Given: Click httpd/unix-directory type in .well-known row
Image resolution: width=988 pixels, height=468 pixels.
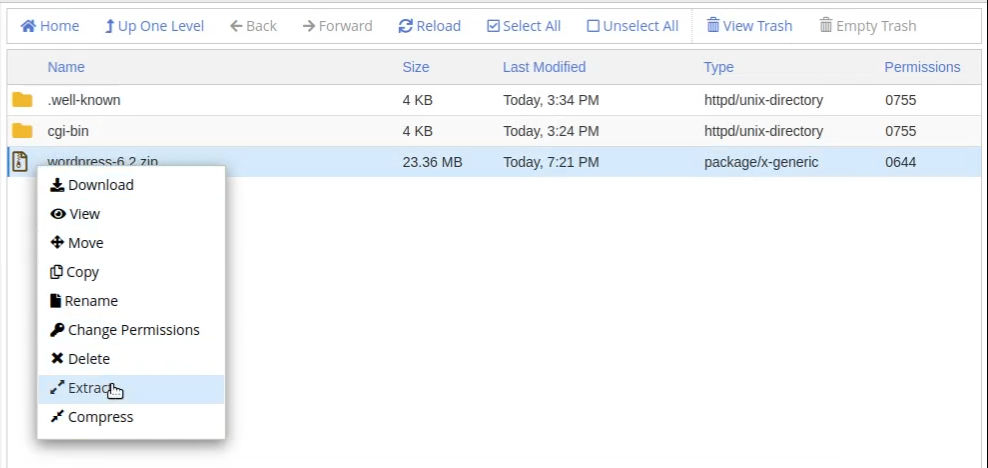Looking at the screenshot, I should point(764,100).
